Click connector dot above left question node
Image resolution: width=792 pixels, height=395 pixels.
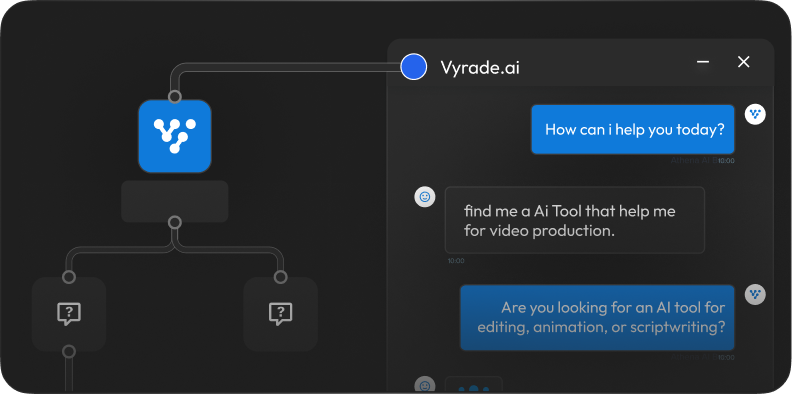69,277
